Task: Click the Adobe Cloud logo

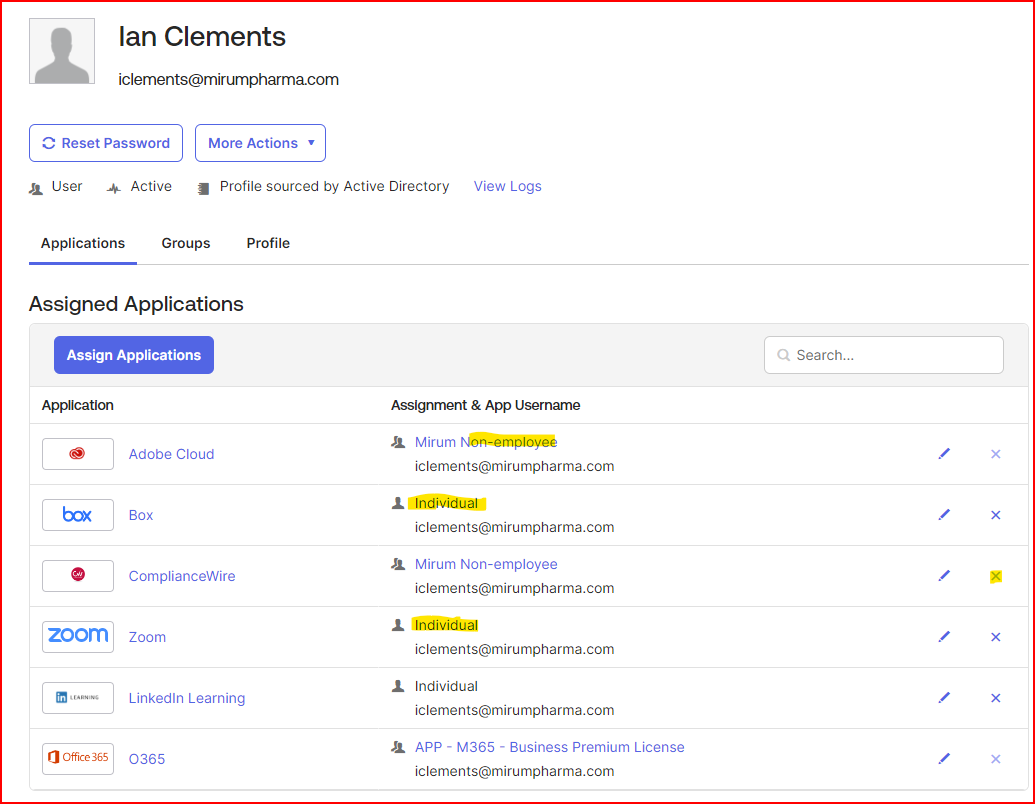Action: (78, 453)
